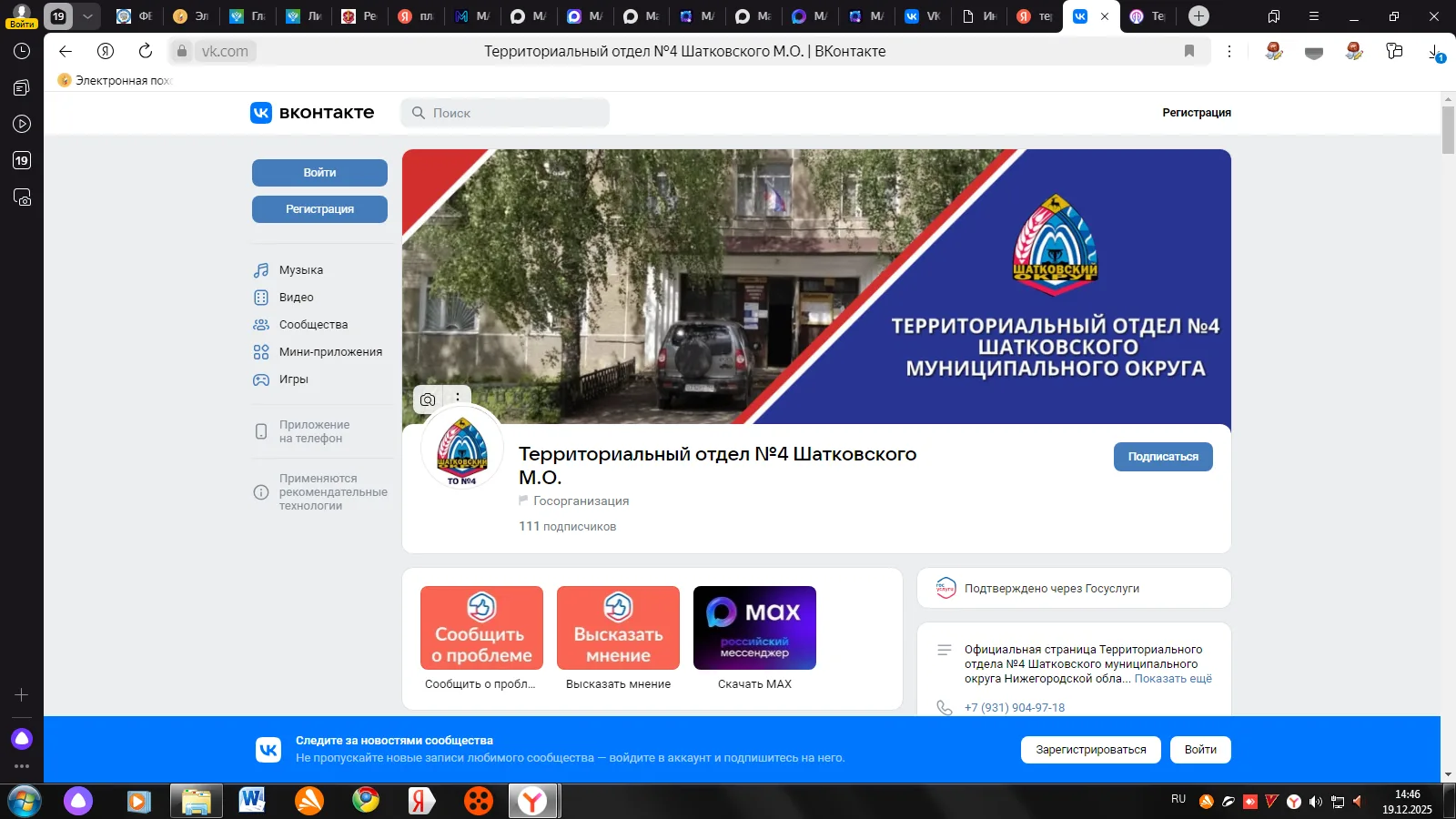View site security via the lock icon
This screenshot has height=819, width=1456.
pyautogui.click(x=182, y=52)
